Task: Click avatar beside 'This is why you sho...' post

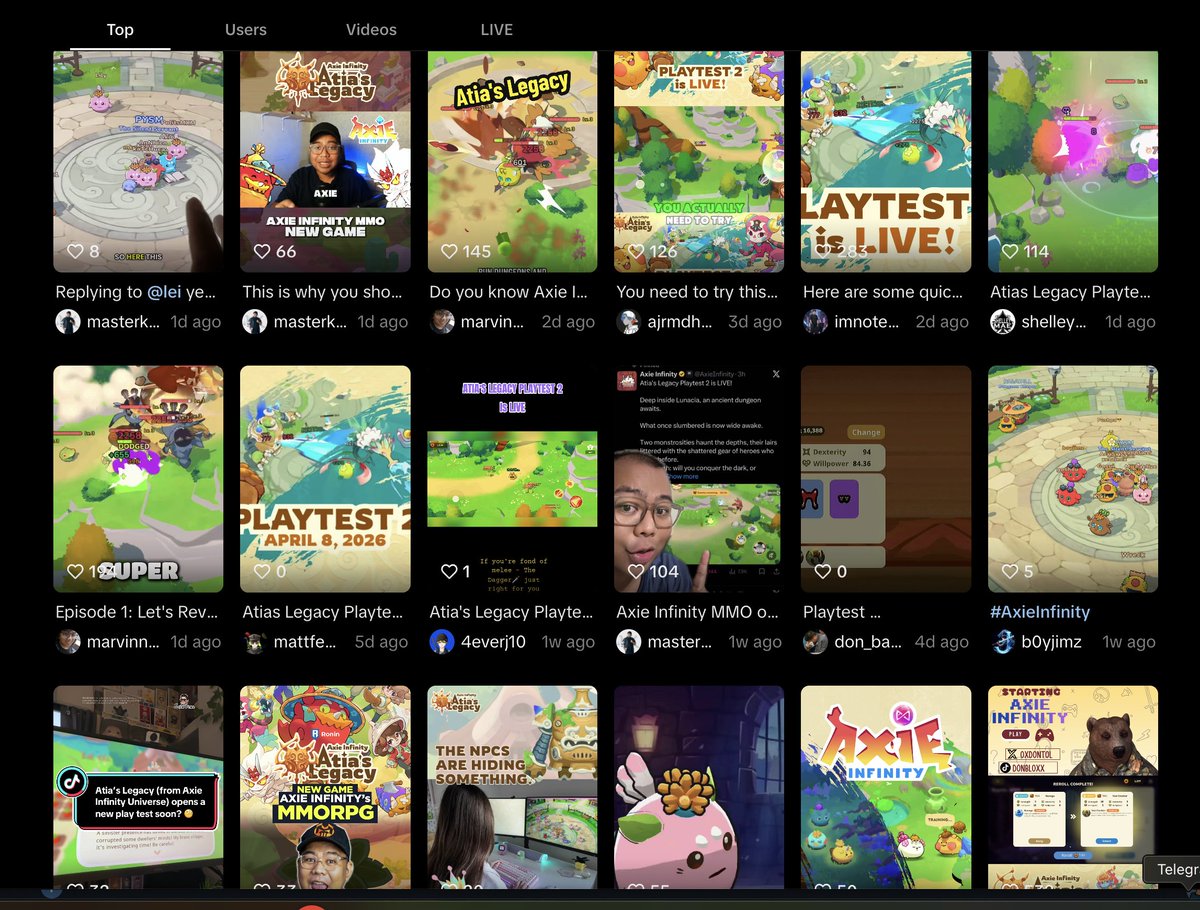Action: pos(255,322)
